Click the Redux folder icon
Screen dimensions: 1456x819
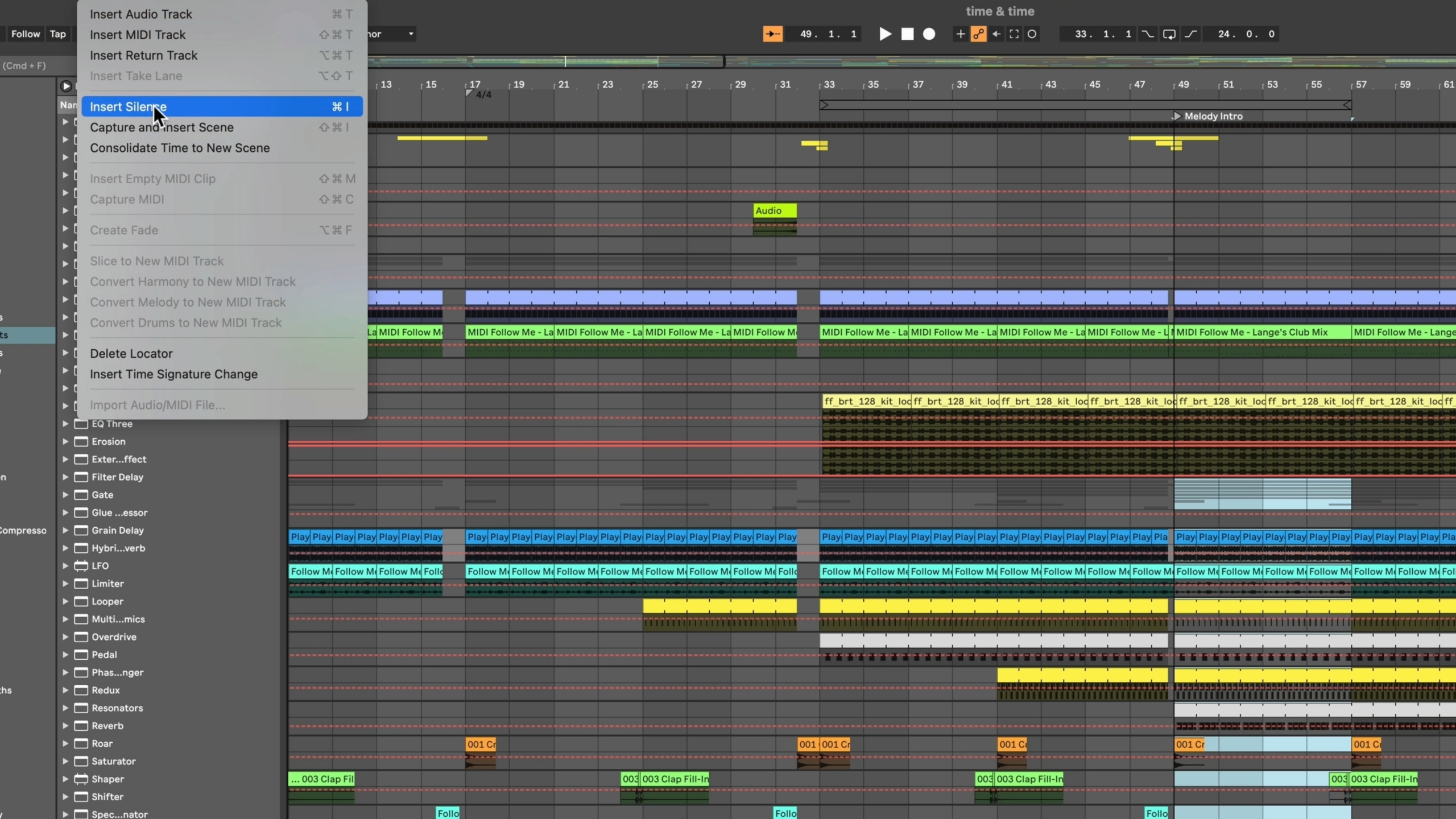[x=81, y=690]
